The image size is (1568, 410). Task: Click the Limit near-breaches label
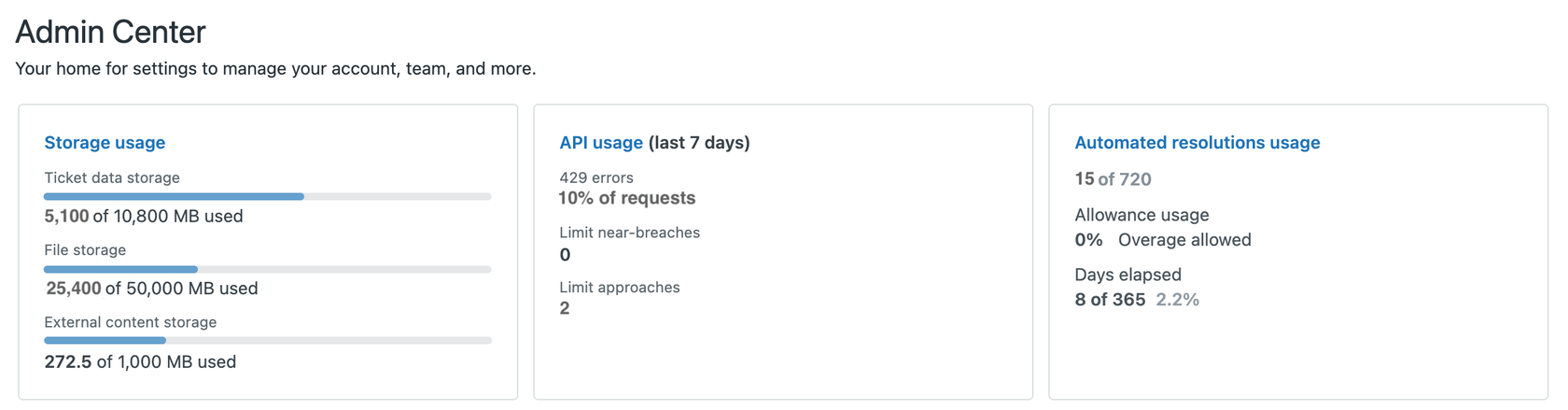pyautogui.click(x=629, y=233)
